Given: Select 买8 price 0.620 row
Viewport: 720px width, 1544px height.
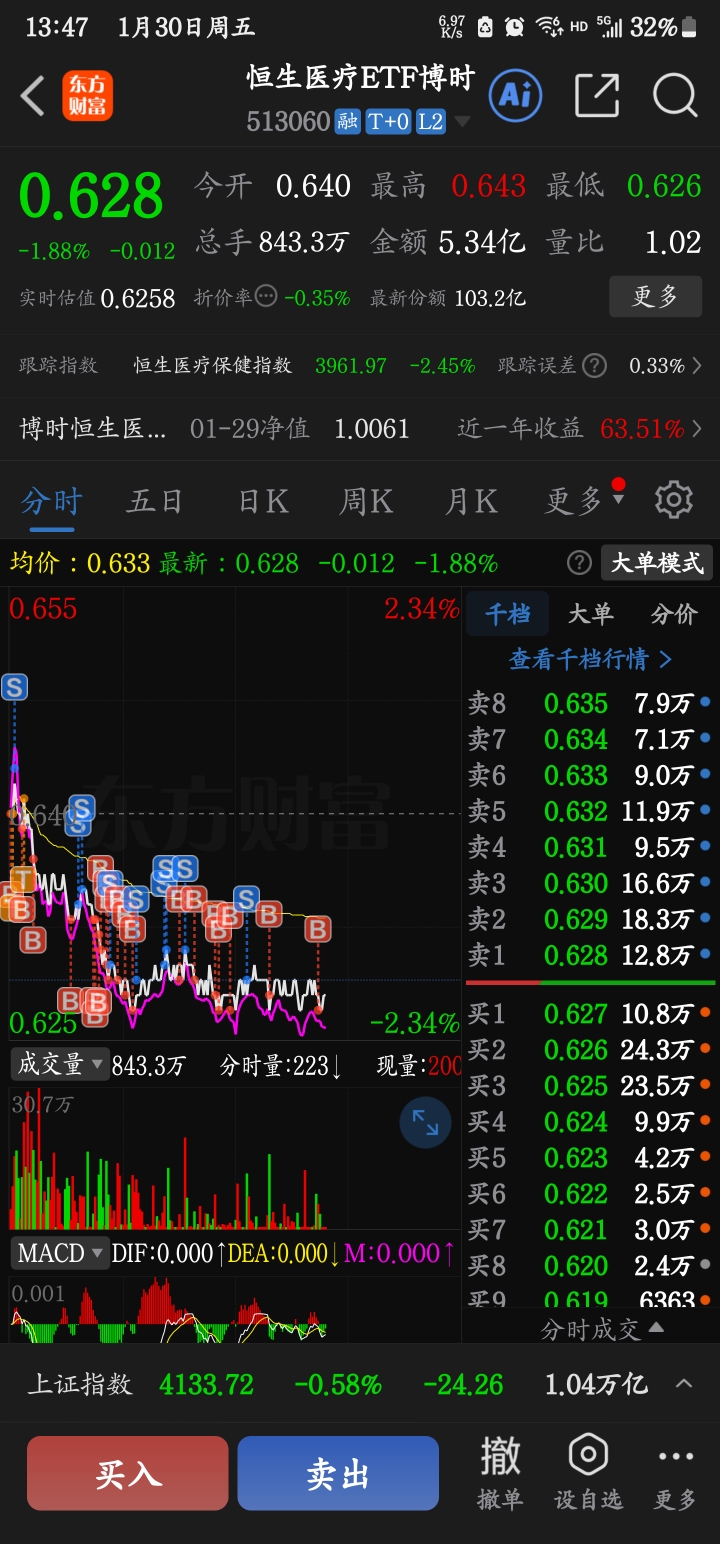Looking at the screenshot, I should click(590, 1266).
